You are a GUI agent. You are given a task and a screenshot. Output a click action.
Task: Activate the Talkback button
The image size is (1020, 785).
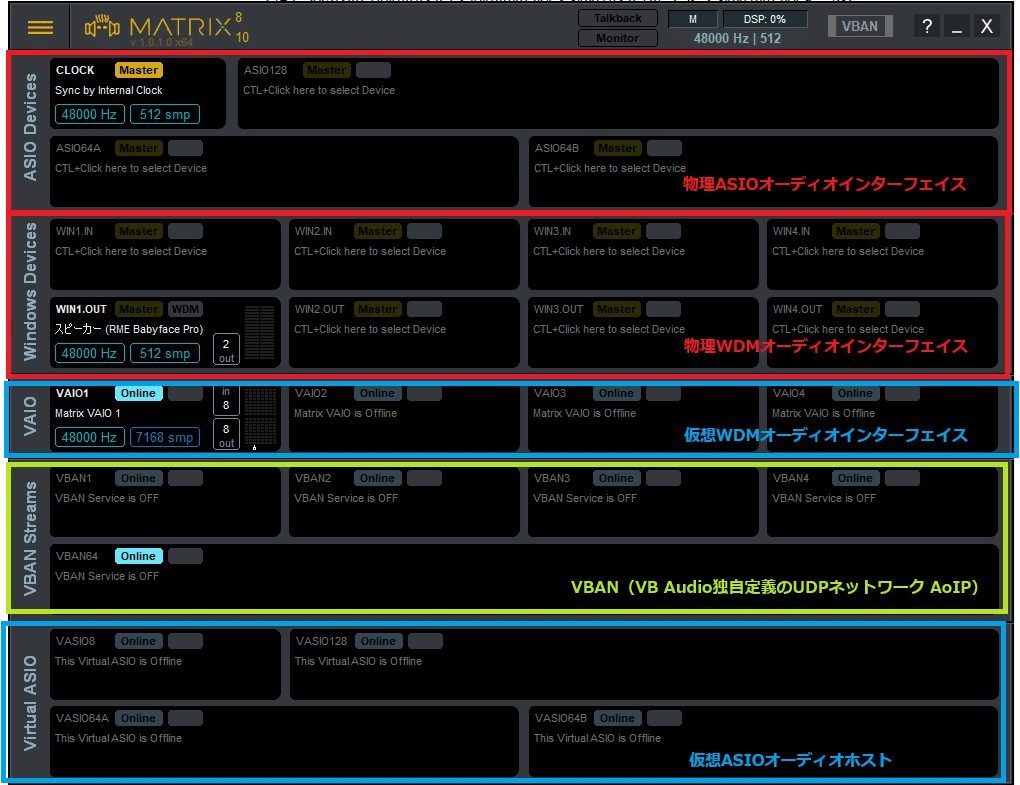pos(617,17)
